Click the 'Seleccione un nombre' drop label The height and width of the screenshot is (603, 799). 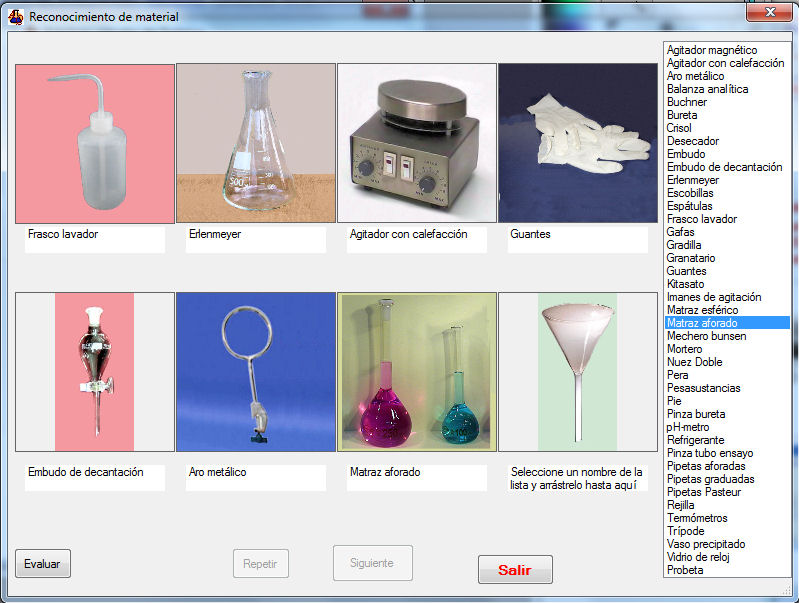tap(577, 478)
